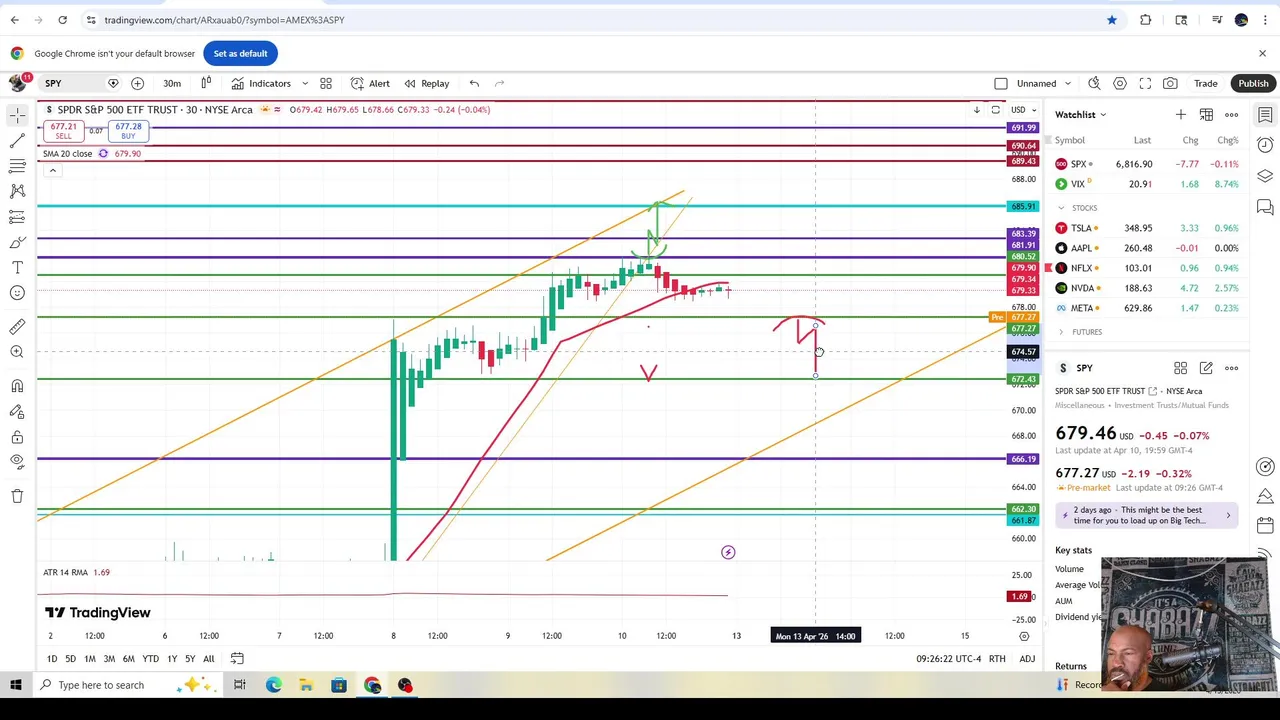Open the Gann and Fibonacci tools
Image resolution: width=1280 pixels, height=720 pixels.
click(17, 166)
